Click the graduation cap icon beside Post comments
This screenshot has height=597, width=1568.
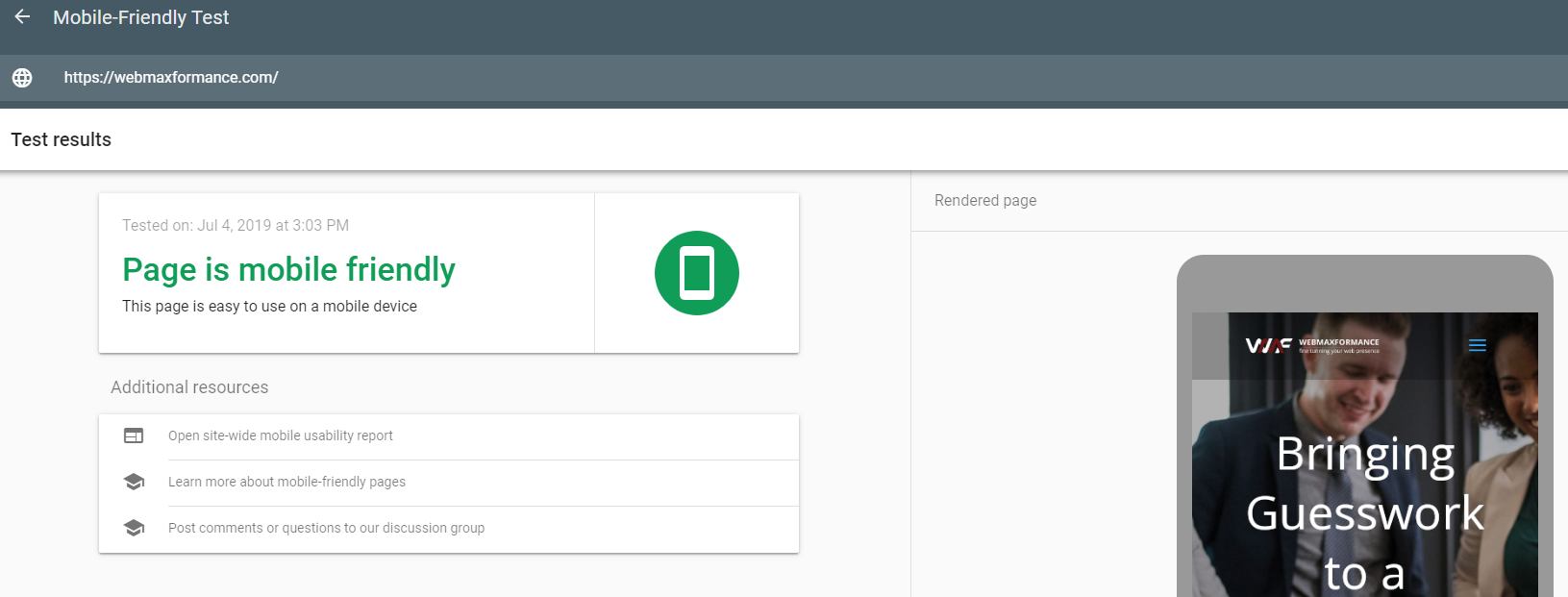tap(134, 528)
